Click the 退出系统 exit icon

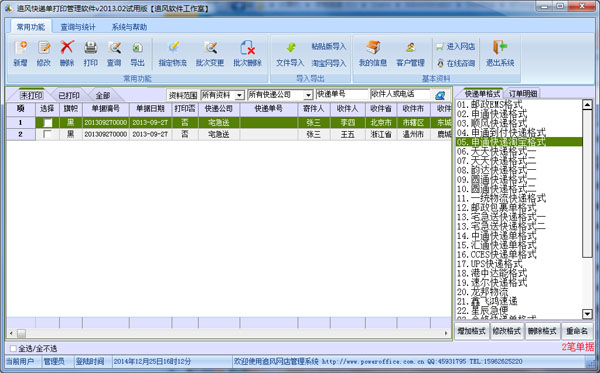500,47
